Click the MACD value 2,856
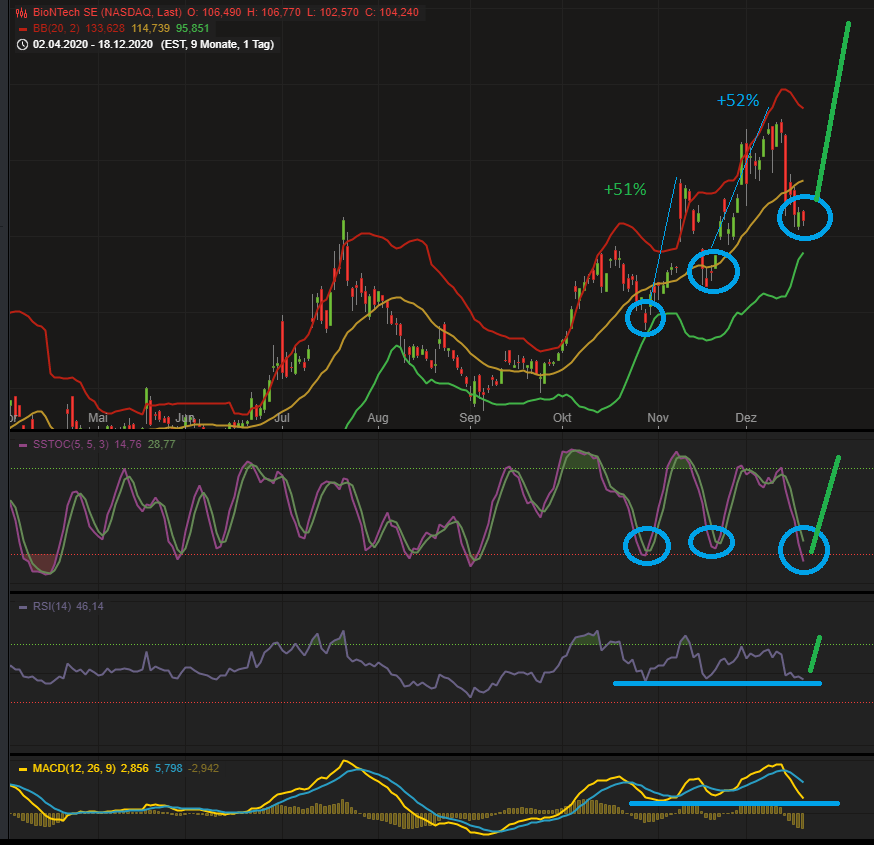The image size is (874, 845). click(135, 768)
